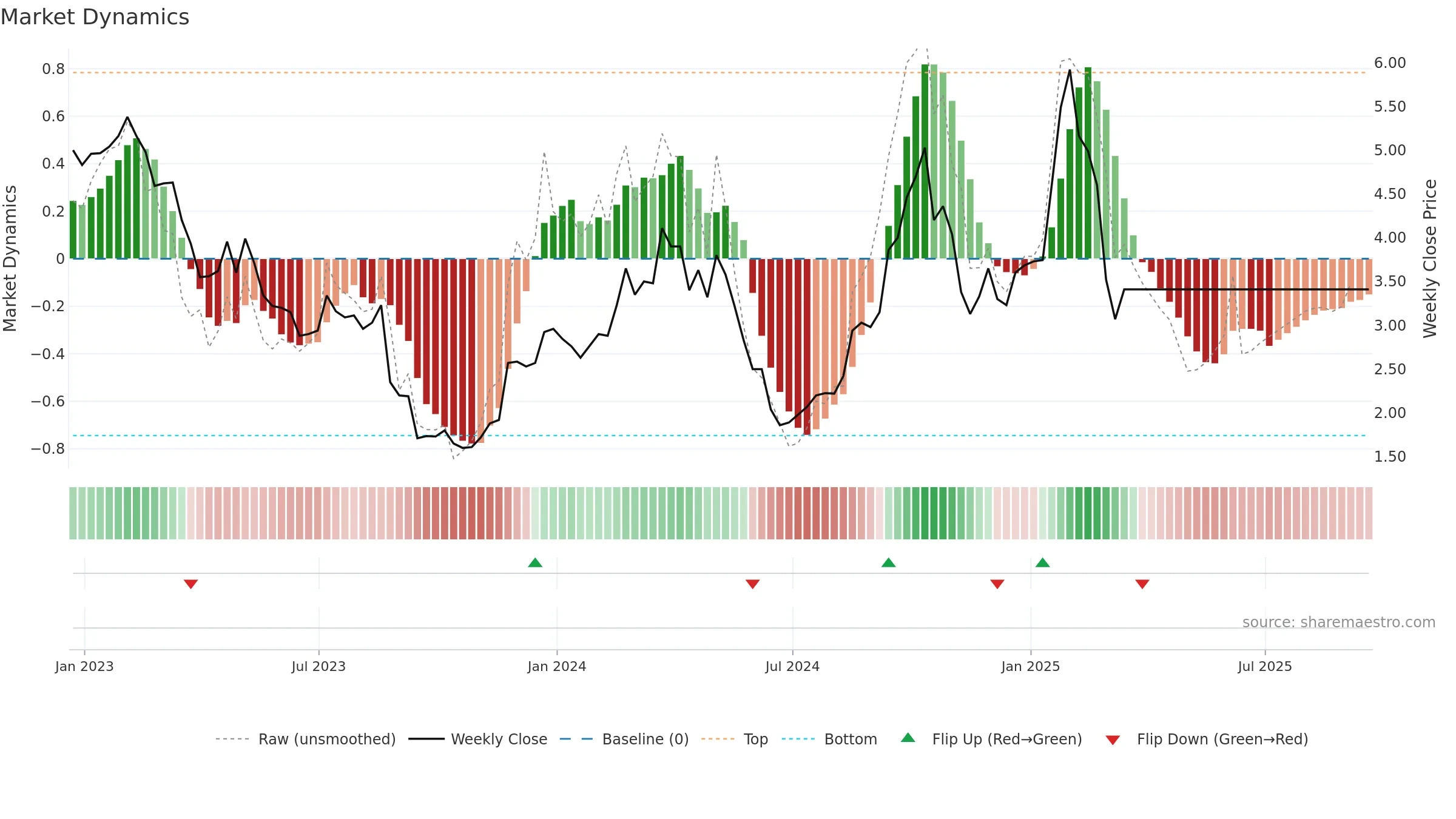Click the 2.50 price axis tick label

(1390, 369)
